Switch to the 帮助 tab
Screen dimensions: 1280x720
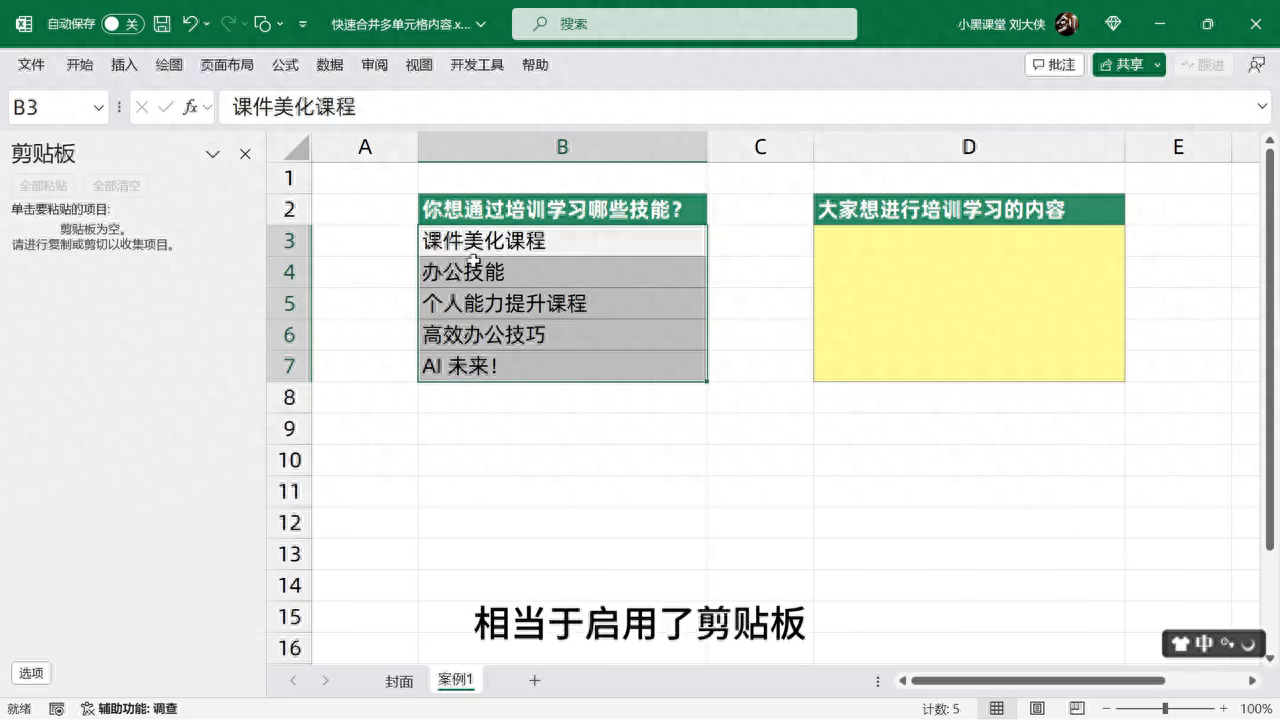pos(535,65)
